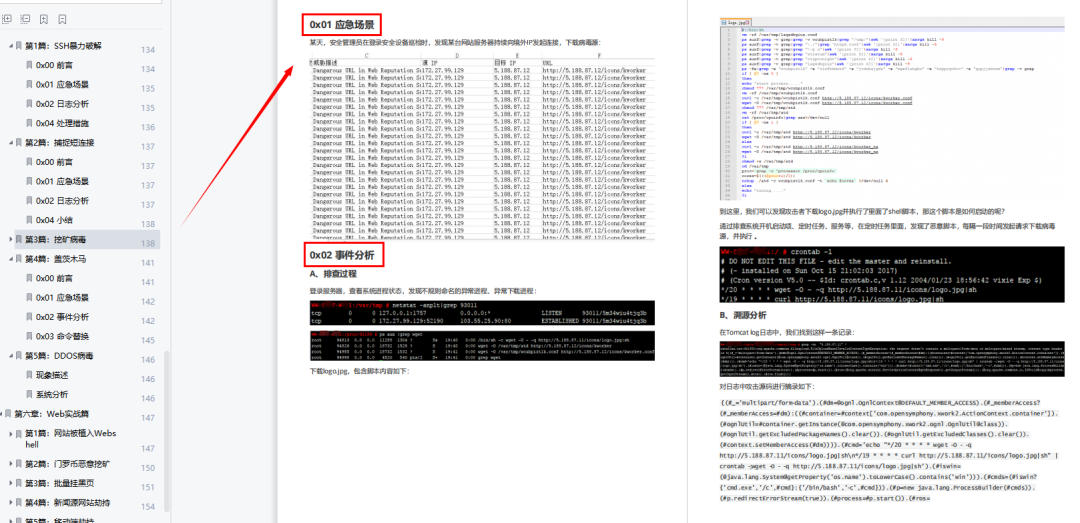Open 第1篇:SSH暴力破解 bookmark title

(63, 45)
